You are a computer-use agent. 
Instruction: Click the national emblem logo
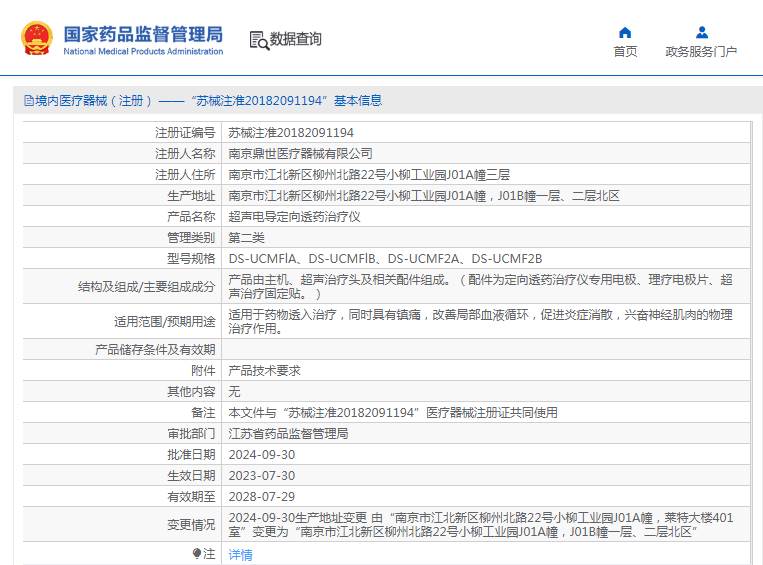36,38
